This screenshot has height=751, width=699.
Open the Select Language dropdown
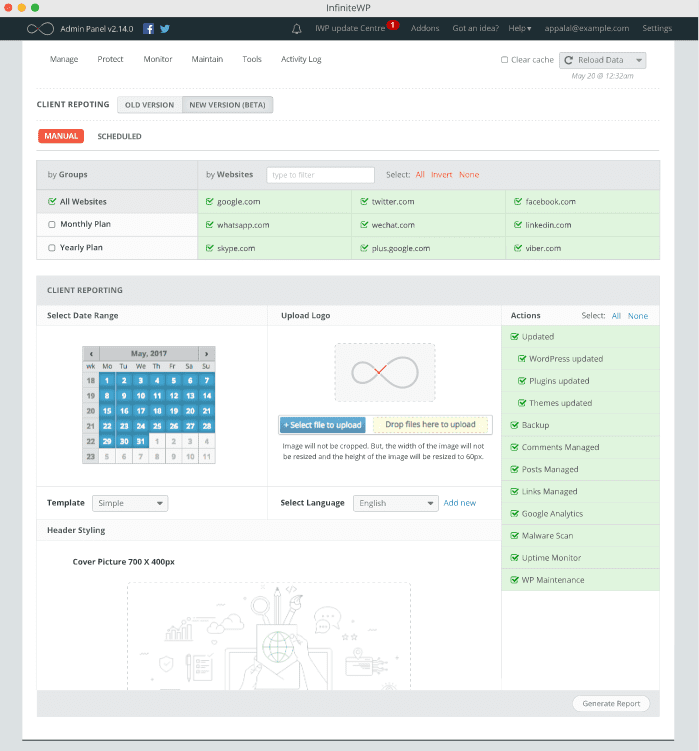click(x=397, y=503)
